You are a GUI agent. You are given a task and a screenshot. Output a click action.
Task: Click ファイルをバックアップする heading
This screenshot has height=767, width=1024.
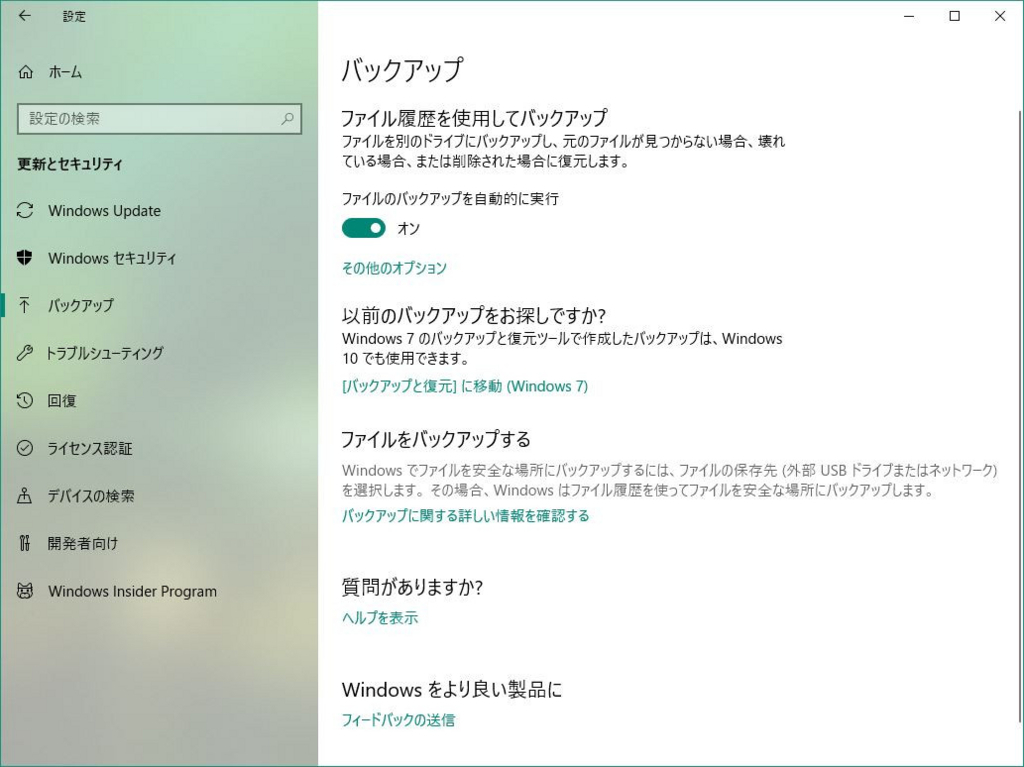click(436, 439)
